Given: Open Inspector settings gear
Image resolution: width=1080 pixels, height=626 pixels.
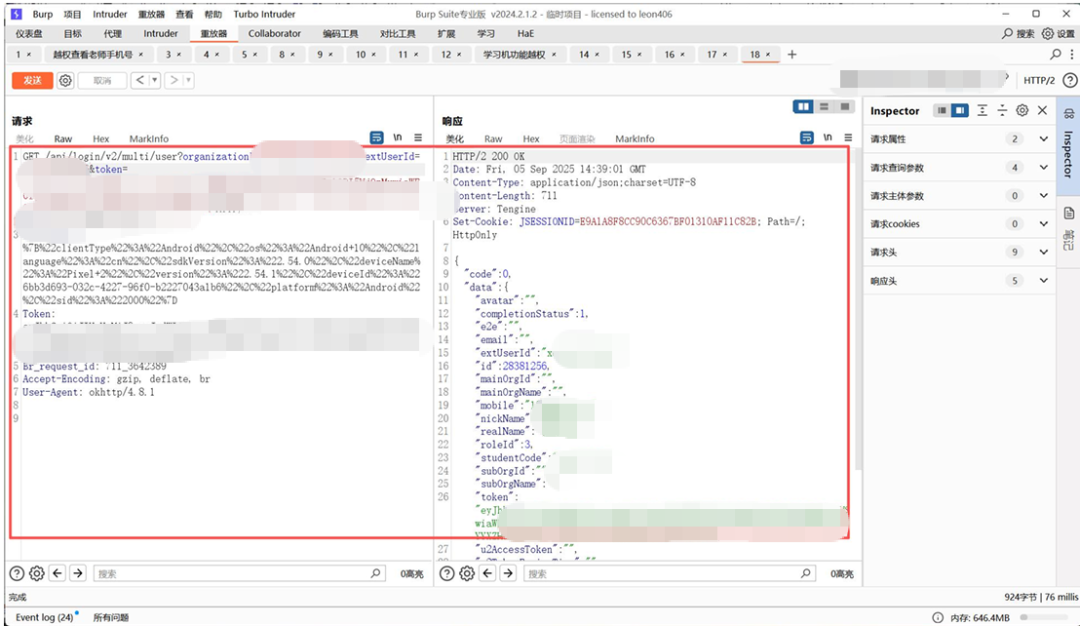Looking at the screenshot, I should point(1022,110).
